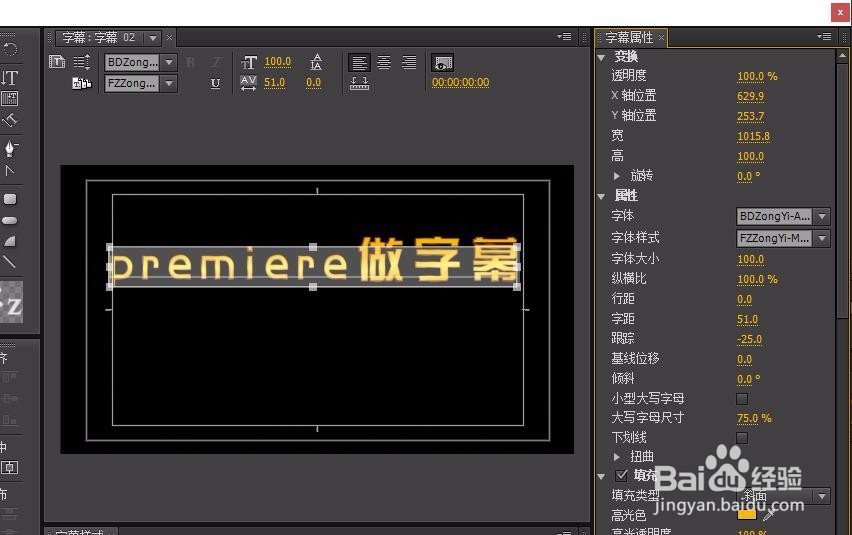Edit leading value 0.0 in toolbar
852x535 pixels.
[x=314, y=83]
